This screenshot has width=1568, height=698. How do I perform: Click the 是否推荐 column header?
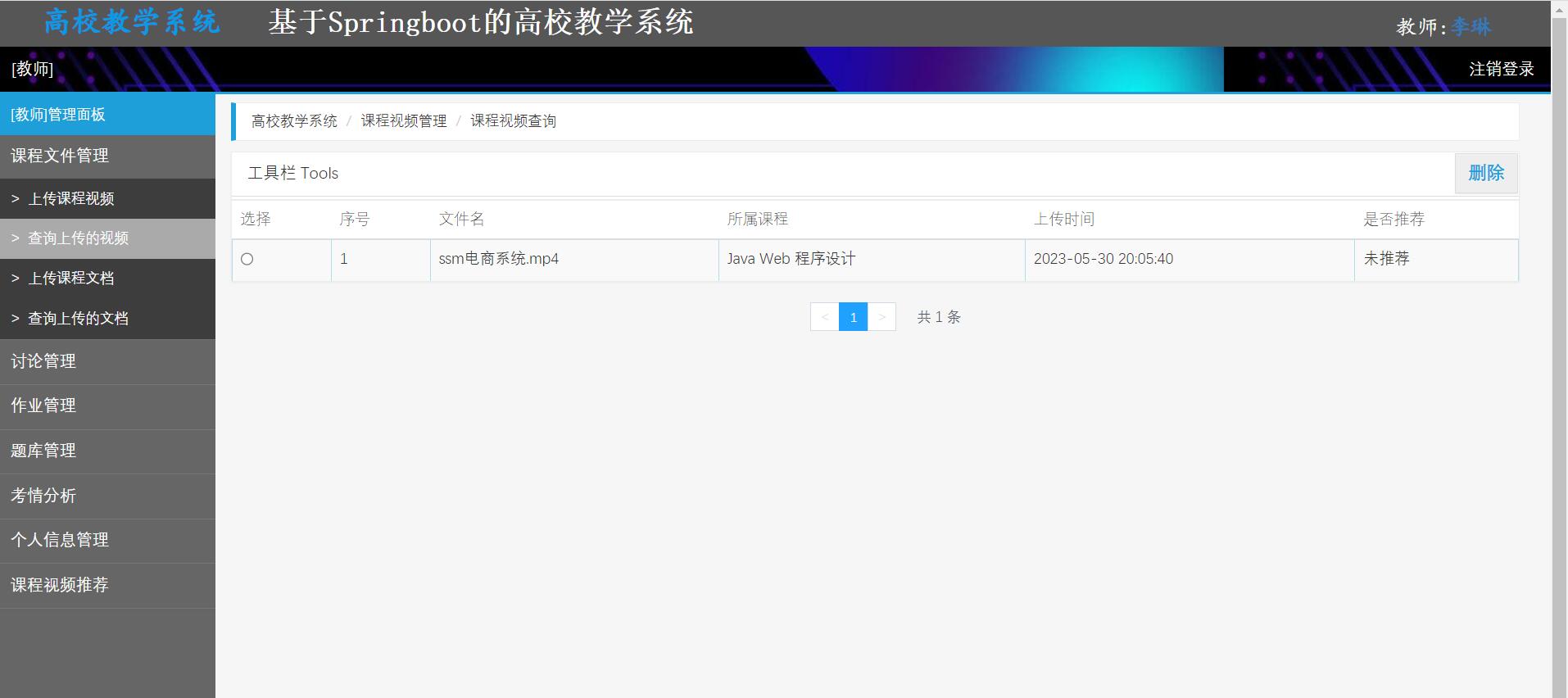[1394, 220]
